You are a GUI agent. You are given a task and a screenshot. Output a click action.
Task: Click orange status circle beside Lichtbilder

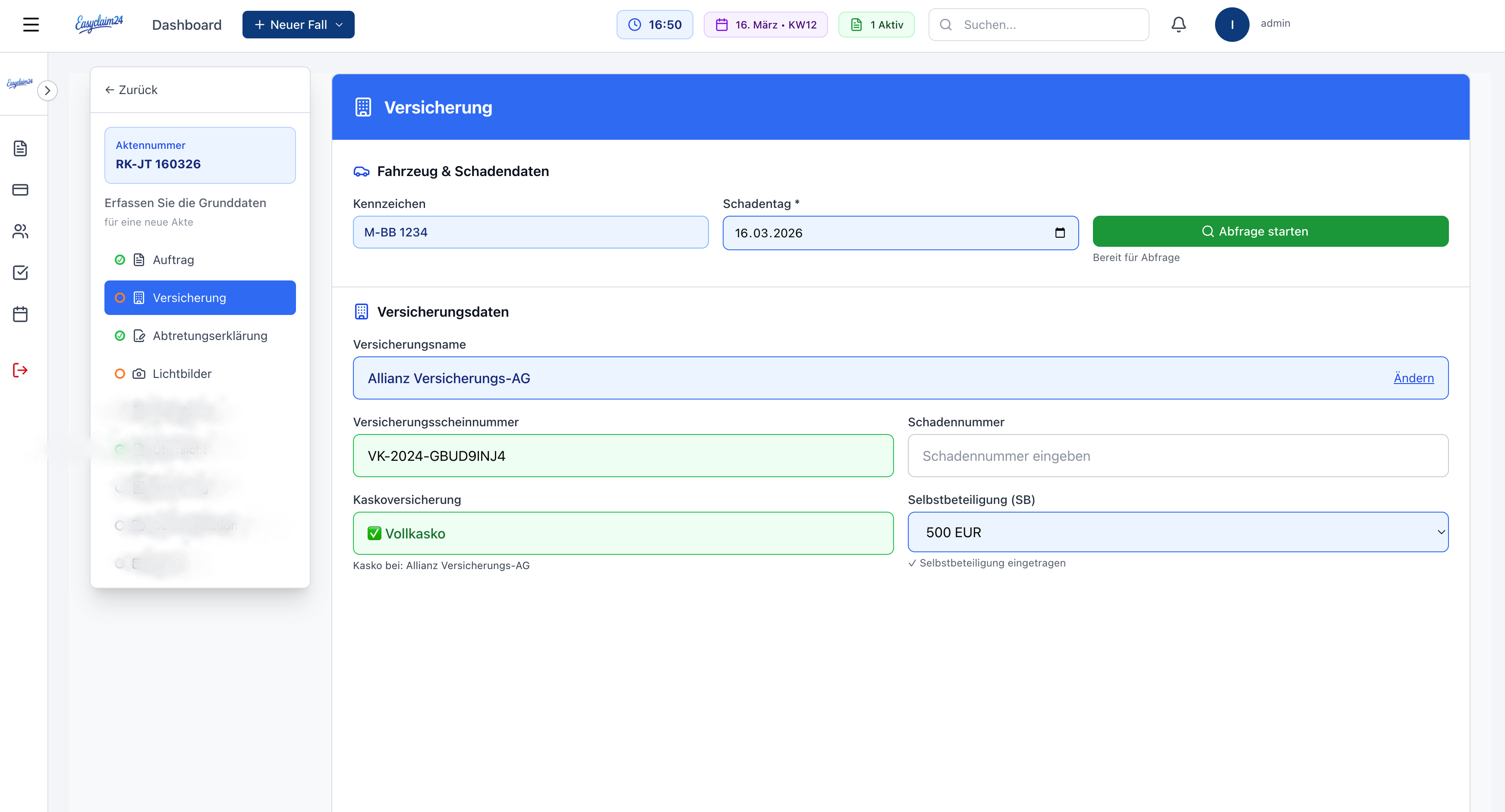[120, 374]
